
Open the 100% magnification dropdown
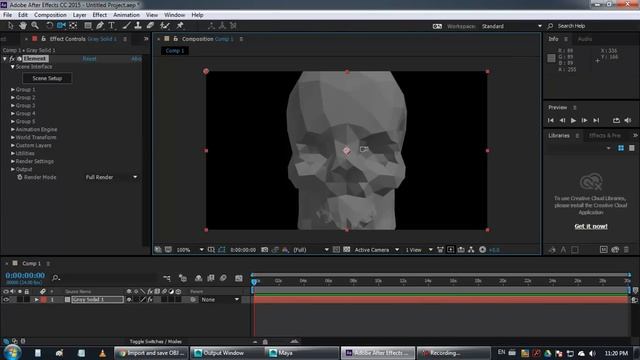(x=189, y=249)
